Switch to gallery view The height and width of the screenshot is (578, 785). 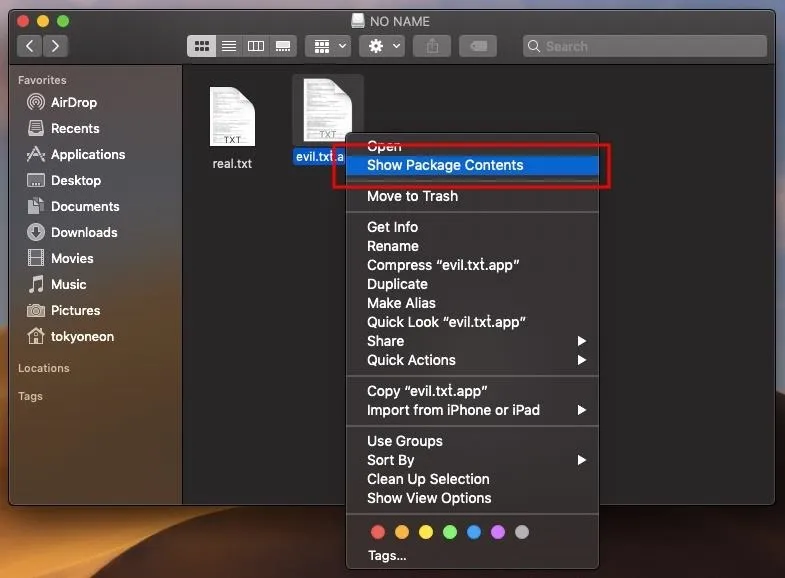pyautogui.click(x=283, y=46)
